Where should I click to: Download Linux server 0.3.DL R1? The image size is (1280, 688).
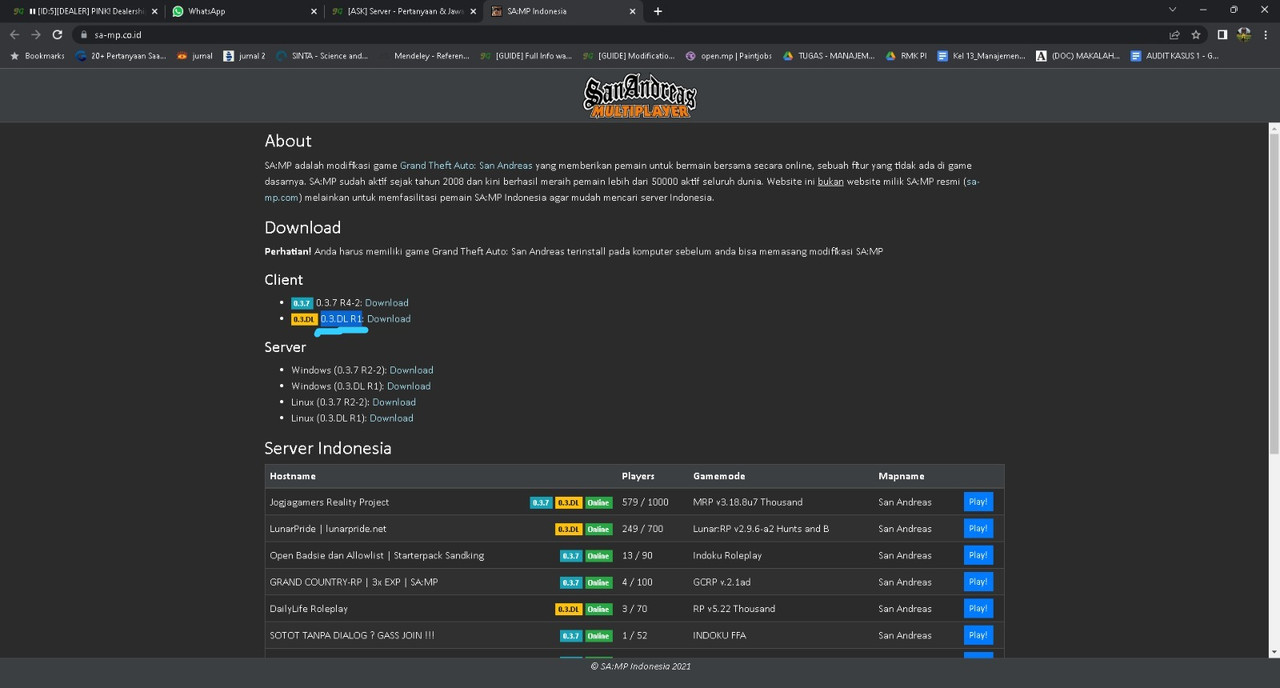(x=391, y=418)
